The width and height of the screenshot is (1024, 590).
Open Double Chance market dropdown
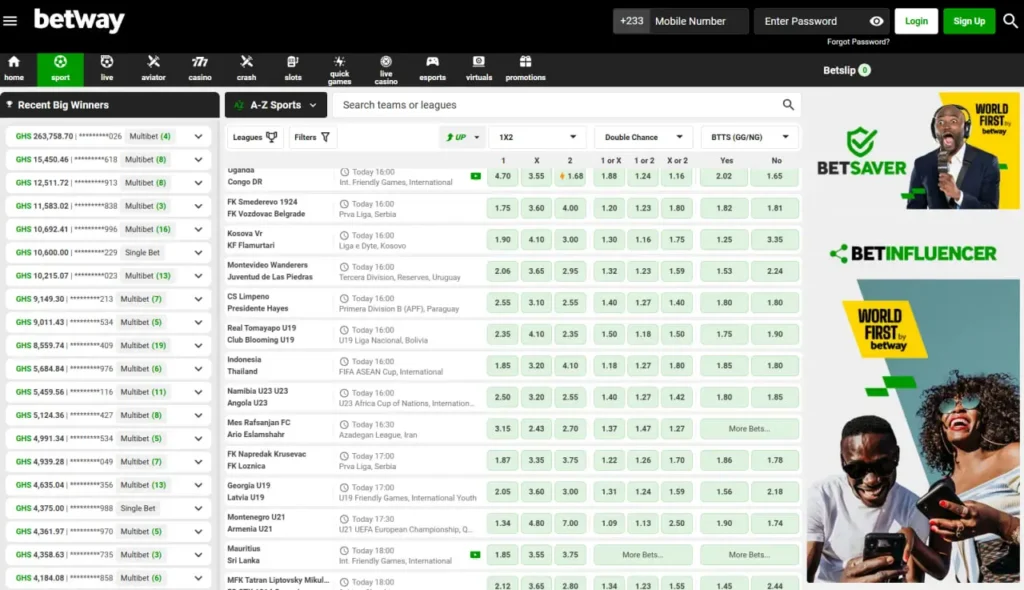(643, 137)
